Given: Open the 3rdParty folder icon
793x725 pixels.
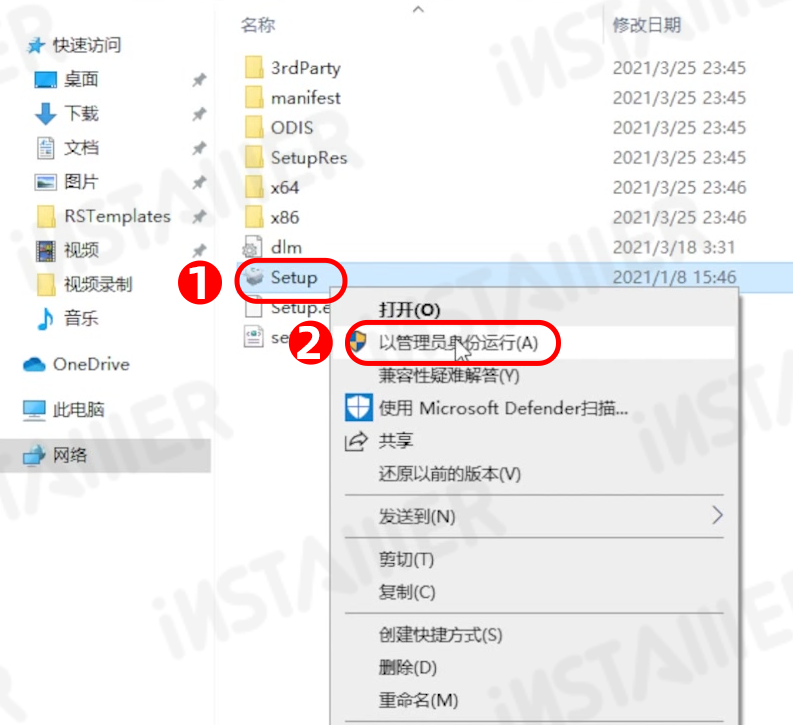Looking at the screenshot, I should (x=254, y=68).
